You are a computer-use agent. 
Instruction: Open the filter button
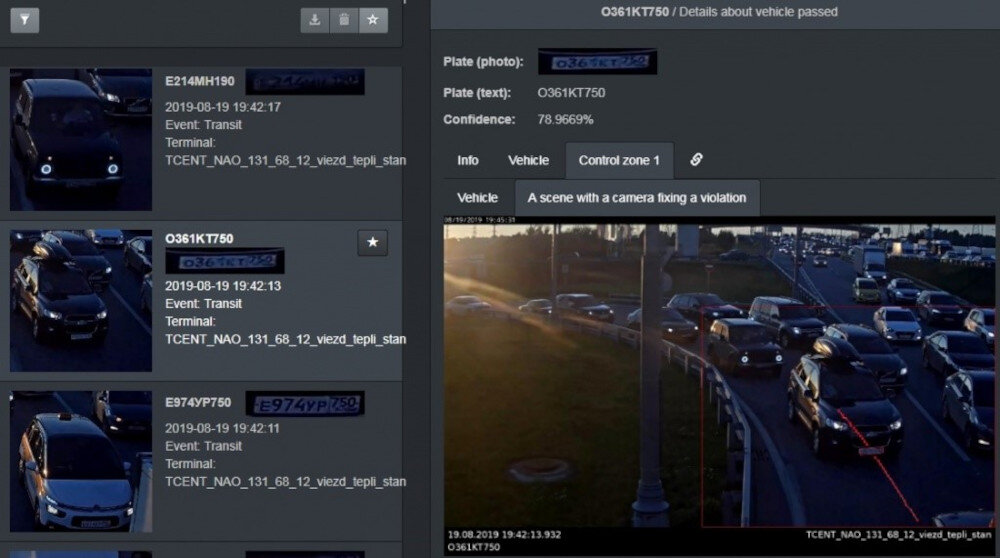click(x=25, y=20)
